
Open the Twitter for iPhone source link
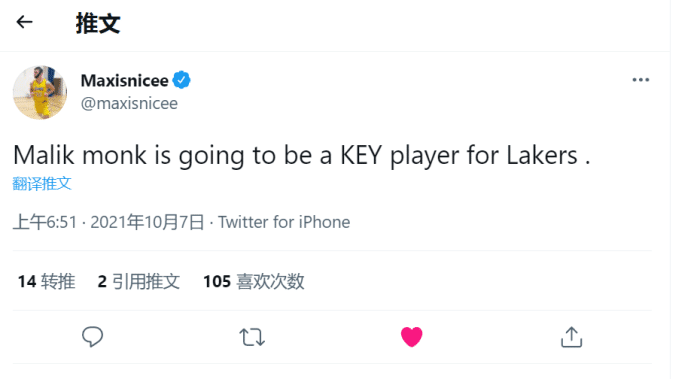point(284,222)
